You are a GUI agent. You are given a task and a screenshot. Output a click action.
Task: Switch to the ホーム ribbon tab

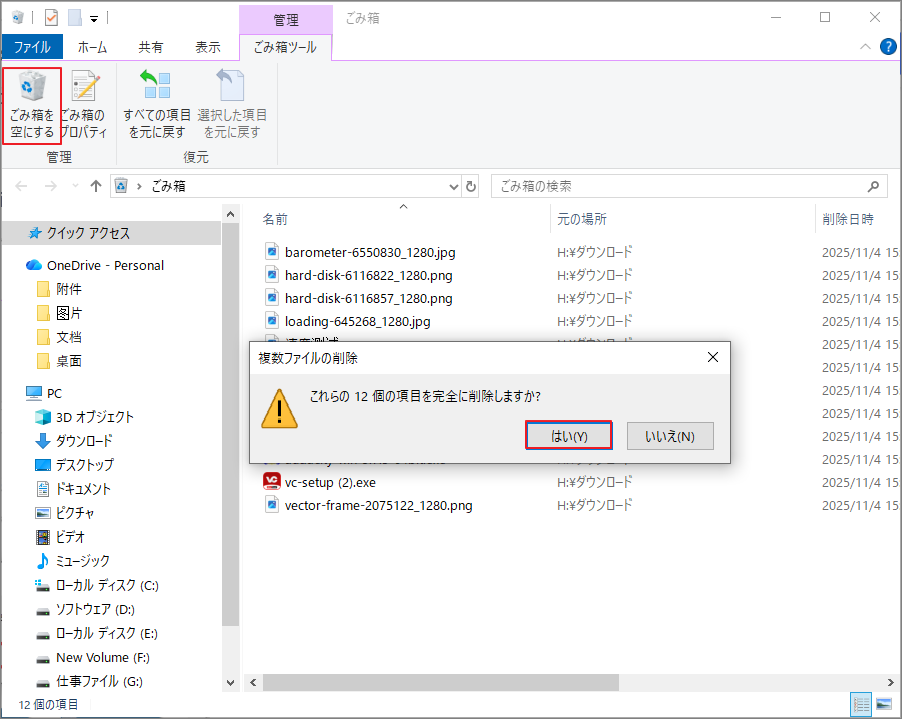tap(93, 47)
